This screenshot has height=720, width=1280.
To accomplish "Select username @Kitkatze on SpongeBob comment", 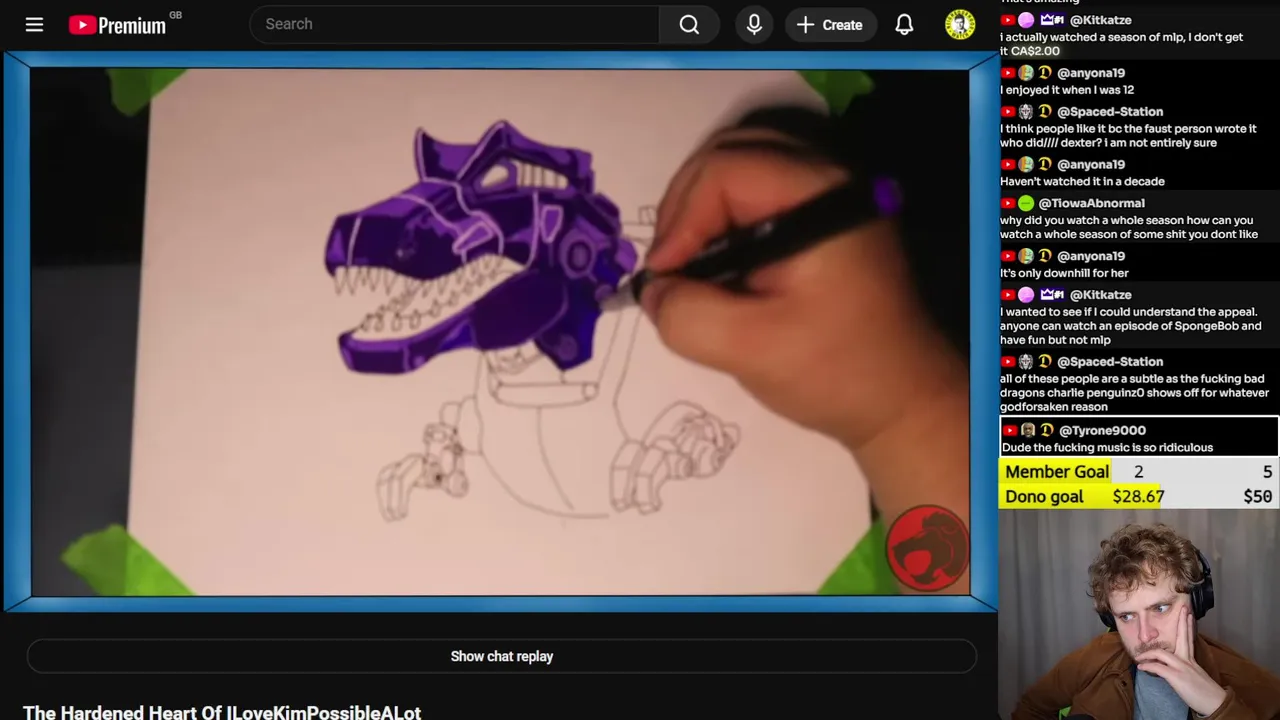I will 1100,295.
